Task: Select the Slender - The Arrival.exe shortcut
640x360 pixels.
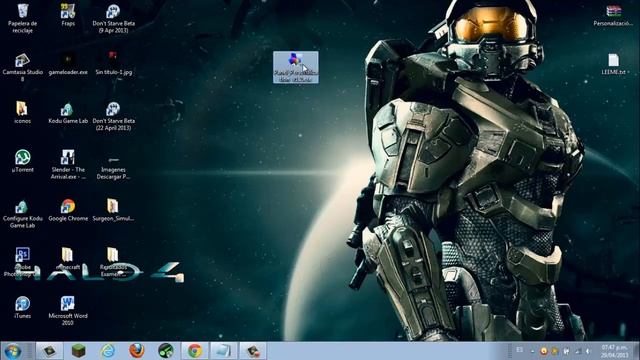Action: tap(68, 164)
